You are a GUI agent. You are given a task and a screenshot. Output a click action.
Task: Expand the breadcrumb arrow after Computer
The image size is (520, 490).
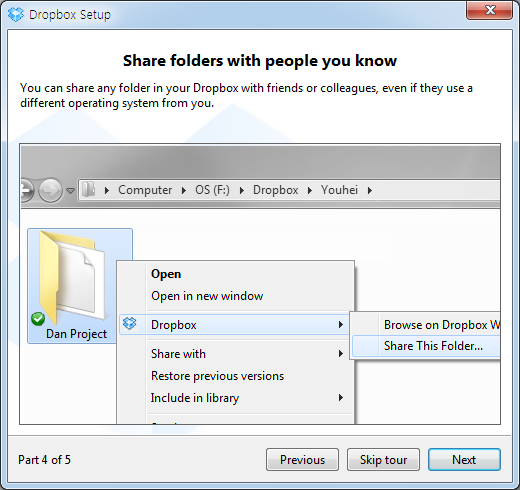[184, 190]
